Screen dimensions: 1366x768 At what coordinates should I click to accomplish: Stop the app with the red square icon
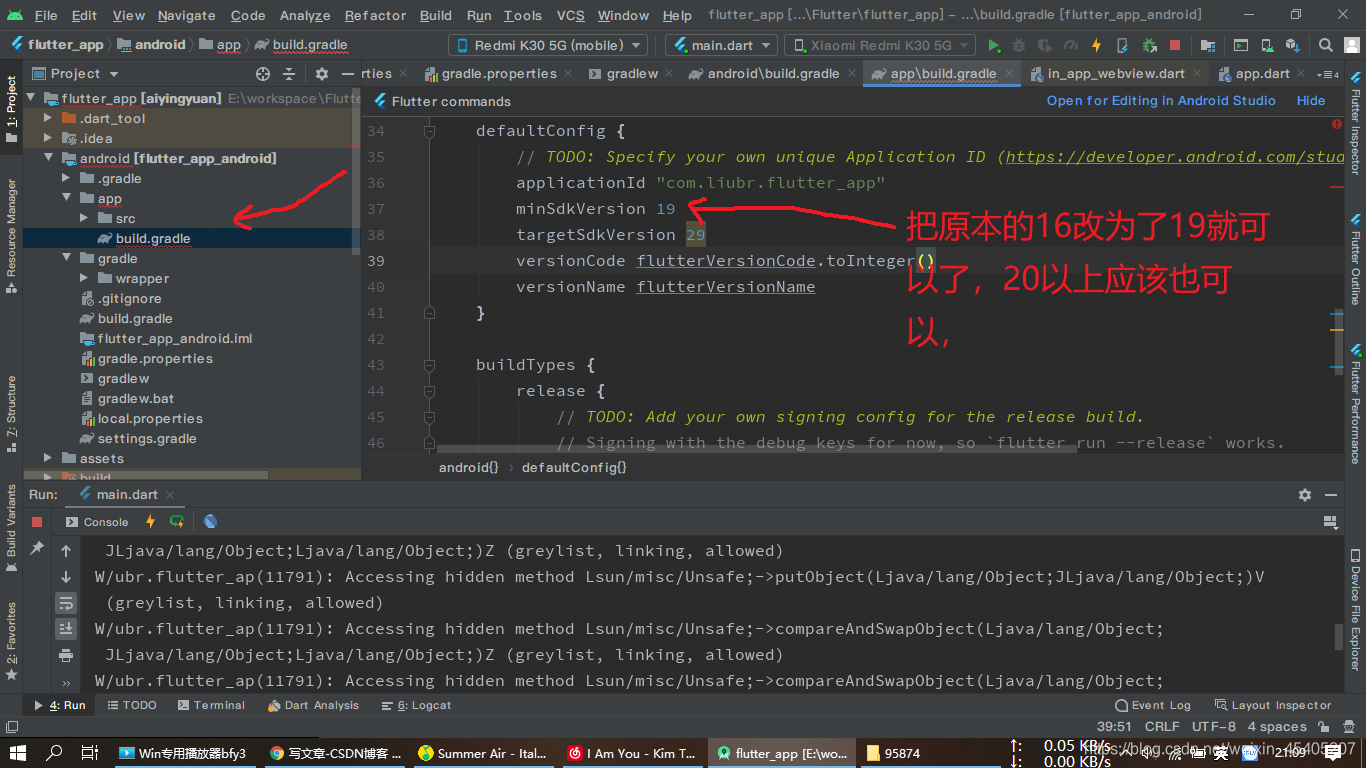1176,45
